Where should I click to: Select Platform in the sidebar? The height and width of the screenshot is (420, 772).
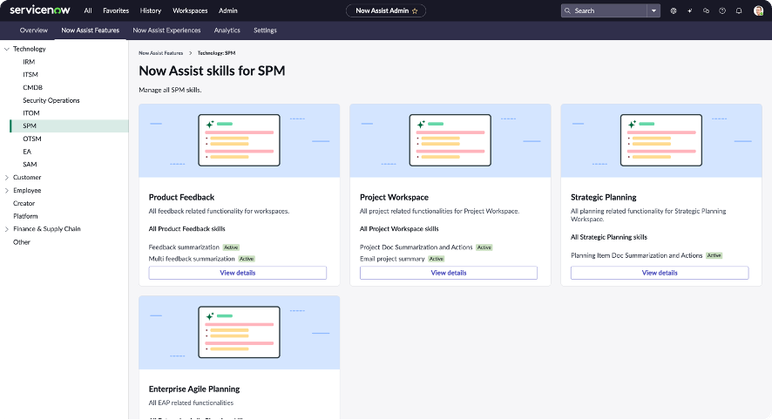click(x=25, y=216)
